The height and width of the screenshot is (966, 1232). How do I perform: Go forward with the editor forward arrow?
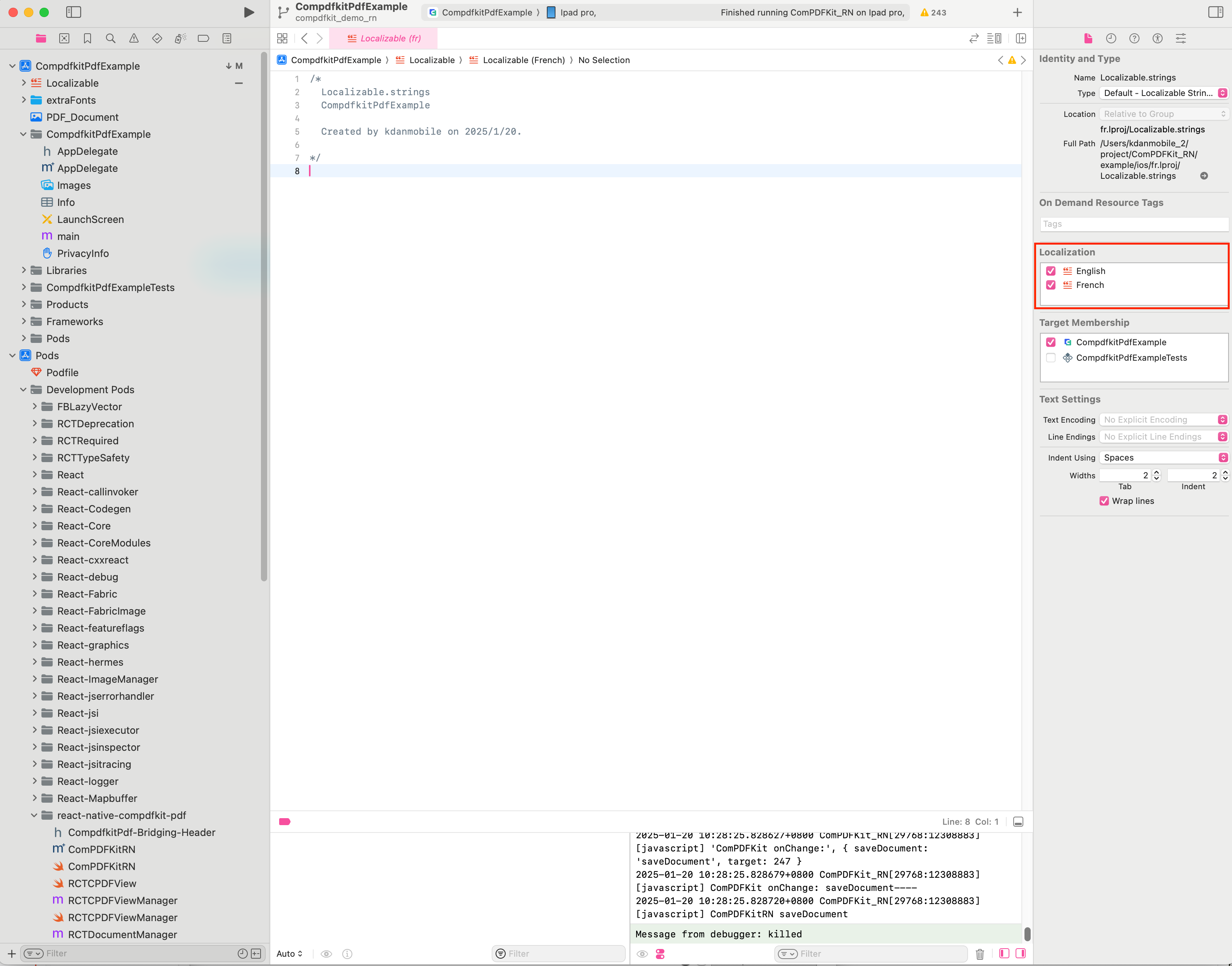coord(319,38)
